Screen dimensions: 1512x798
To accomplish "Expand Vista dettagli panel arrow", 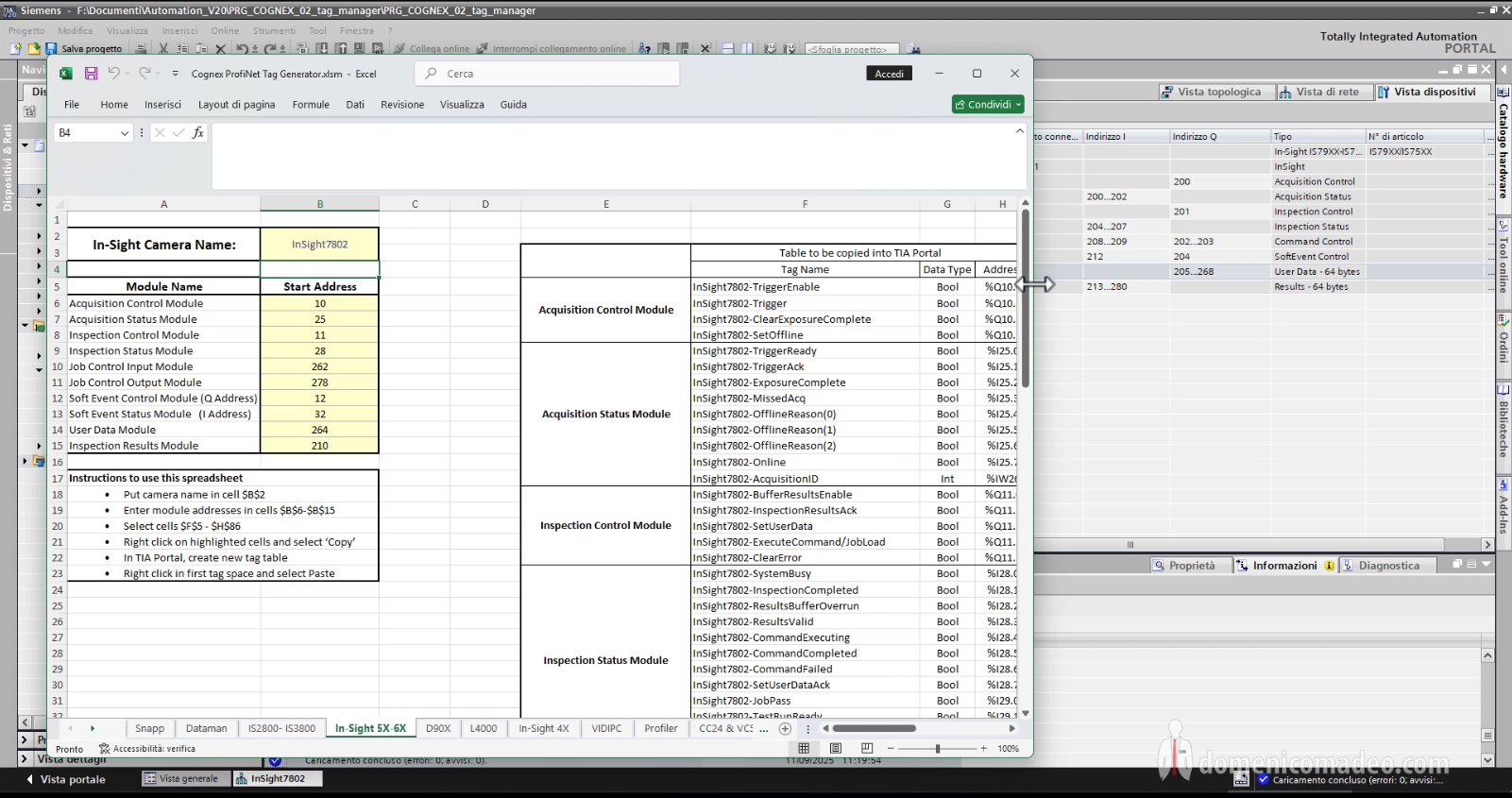I will coord(25,758).
